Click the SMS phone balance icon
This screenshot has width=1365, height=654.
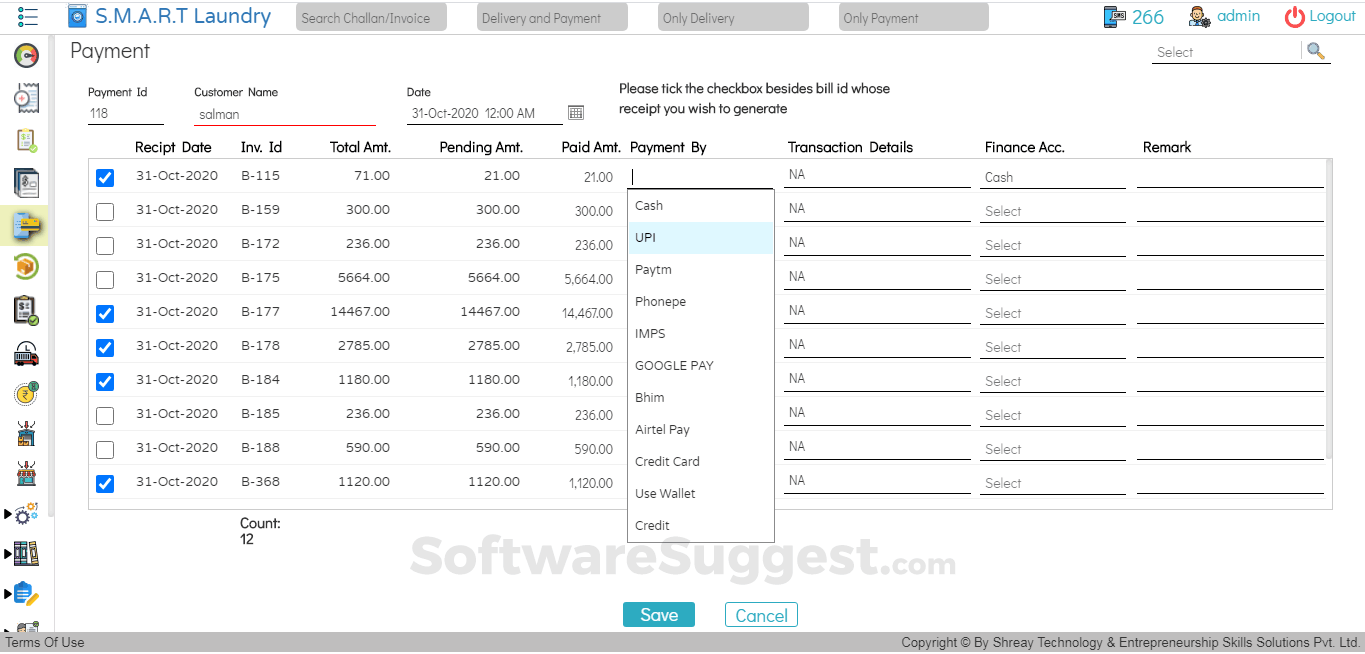1115,17
